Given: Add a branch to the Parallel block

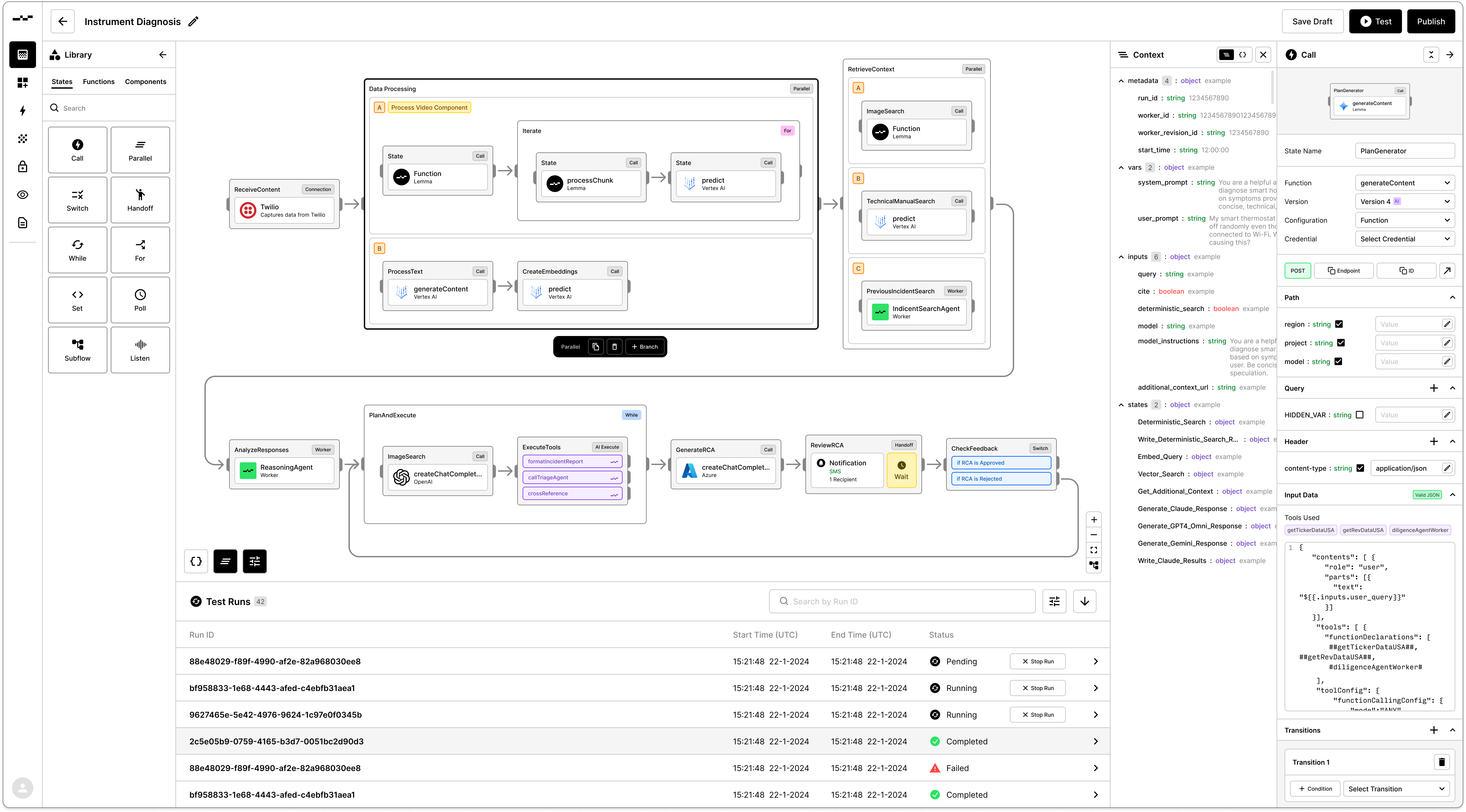Looking at the screenshot, I should tap(644, 347).
